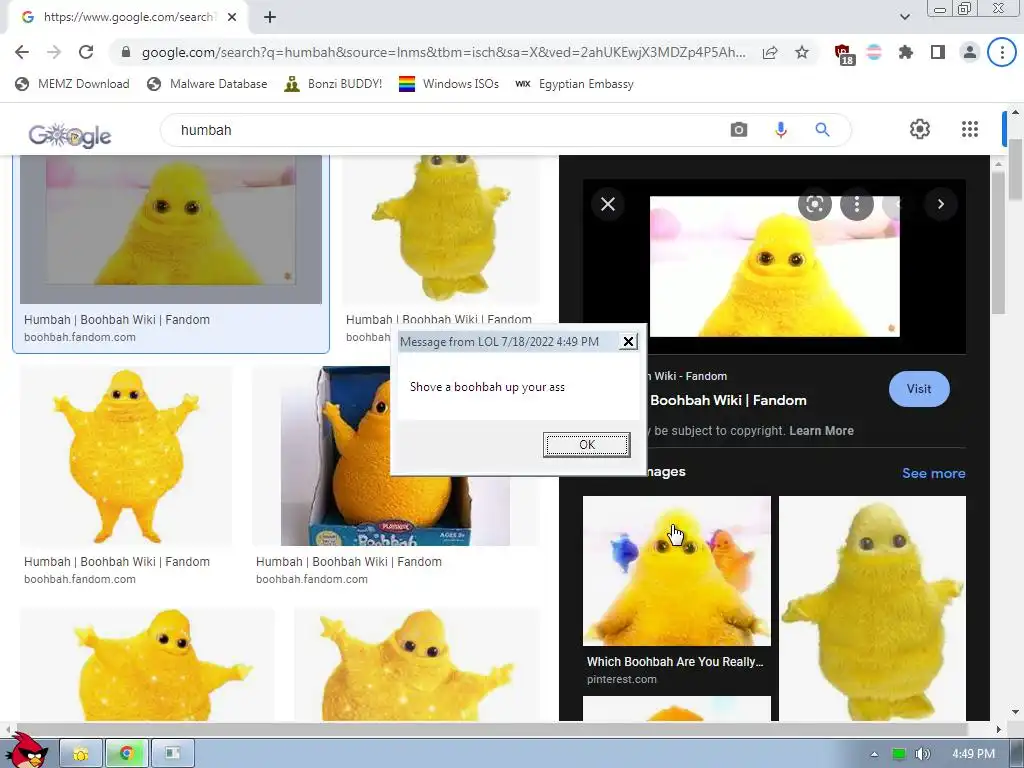Open the sparkly Humbah arms-out thumbnail

tap(126, 456)
